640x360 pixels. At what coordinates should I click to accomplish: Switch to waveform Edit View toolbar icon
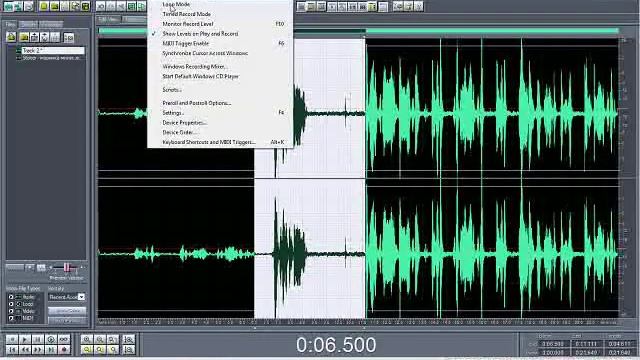pos(8,6)
